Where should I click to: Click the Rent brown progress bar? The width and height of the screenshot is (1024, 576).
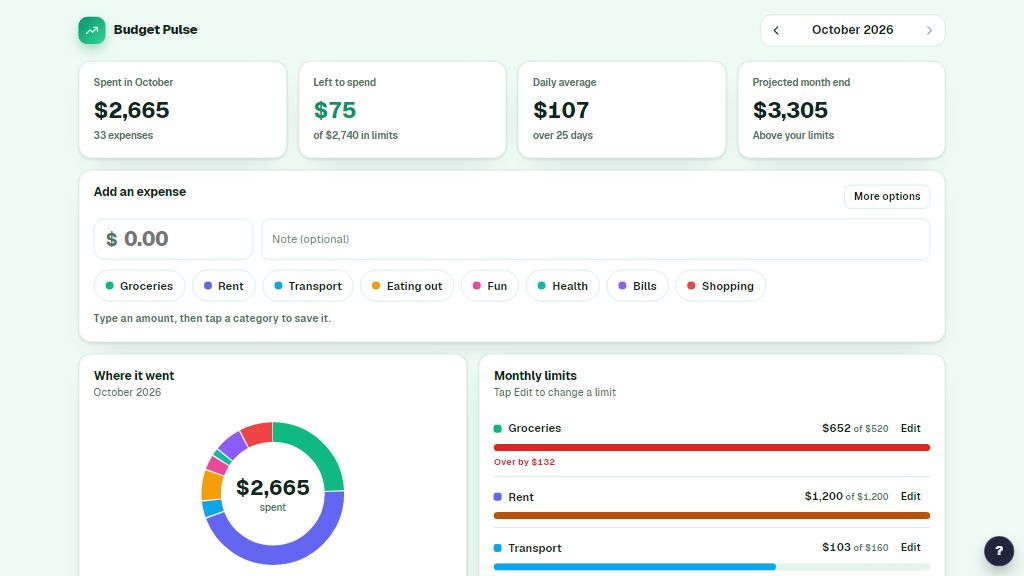coord(712,515)
